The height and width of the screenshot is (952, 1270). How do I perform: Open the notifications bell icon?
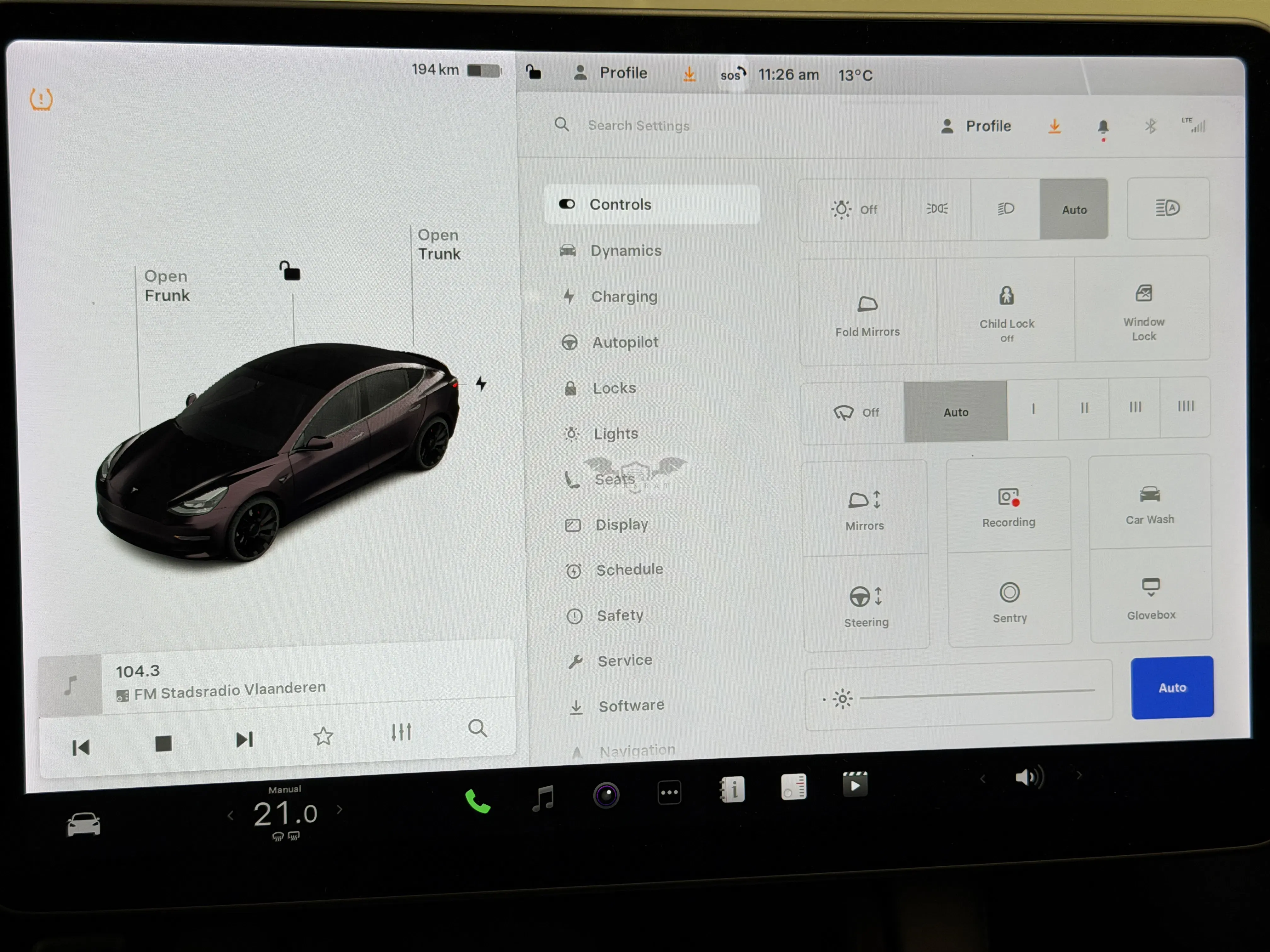(1103, 127)
